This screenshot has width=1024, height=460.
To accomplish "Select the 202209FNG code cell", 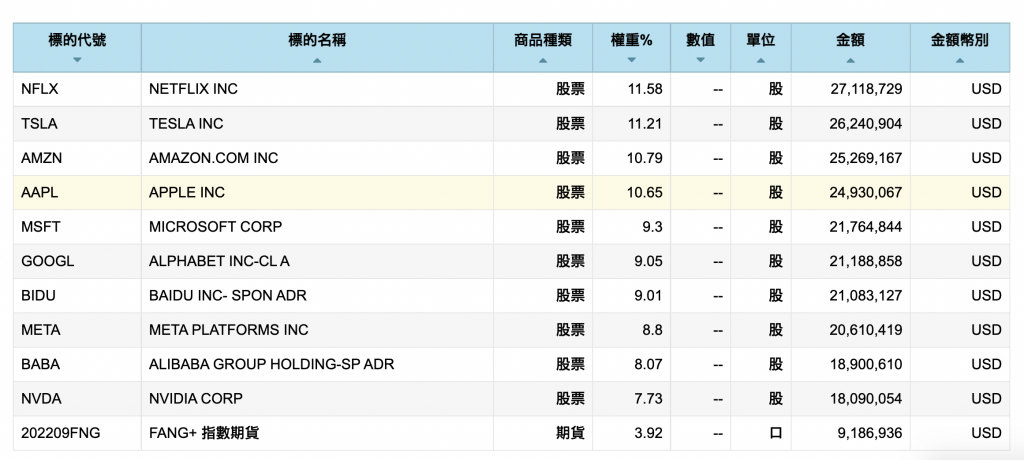I will (x=77, y=433).
